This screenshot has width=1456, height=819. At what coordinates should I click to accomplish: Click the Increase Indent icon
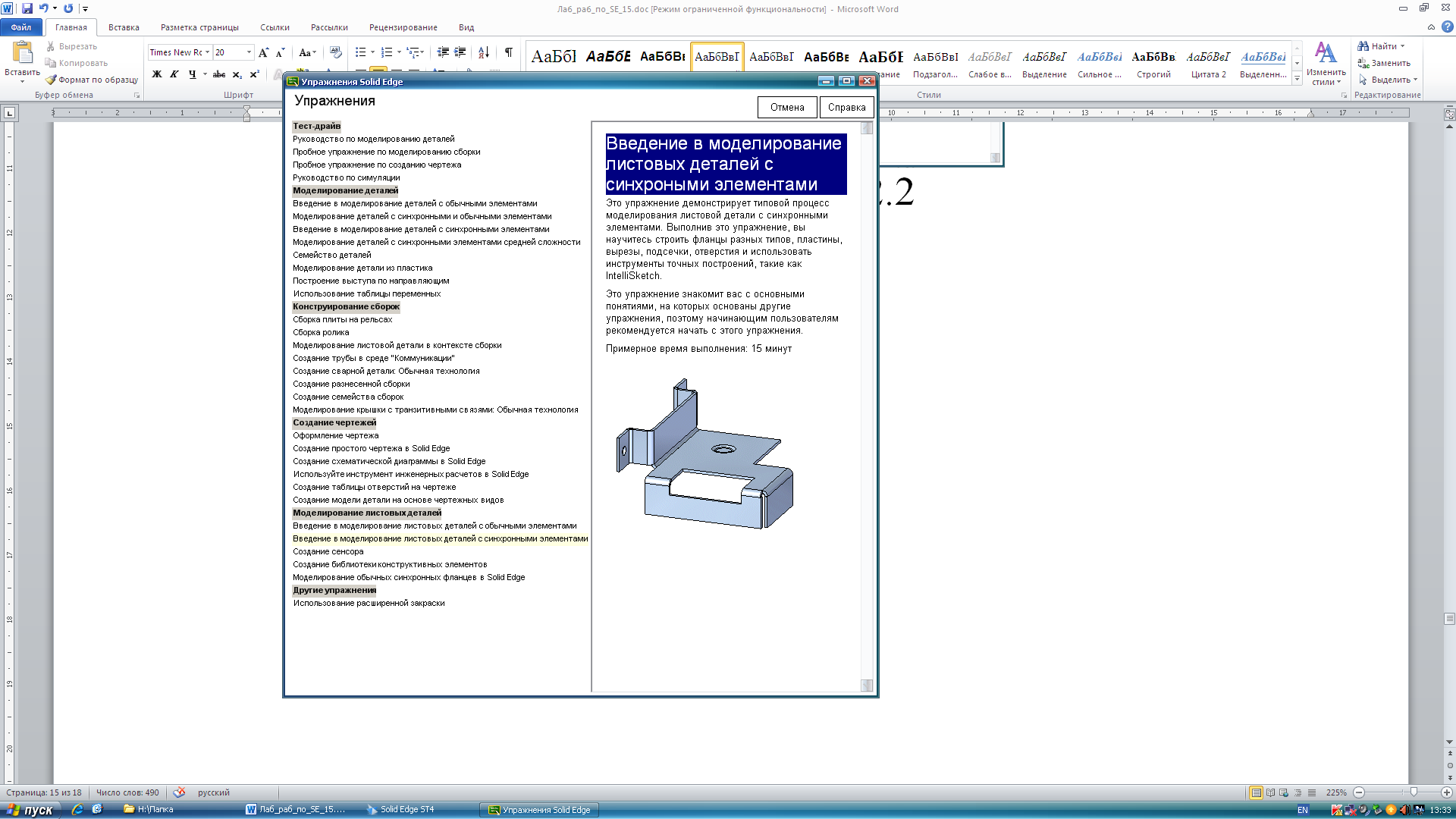pyautogui.click(x=460, y=52)
